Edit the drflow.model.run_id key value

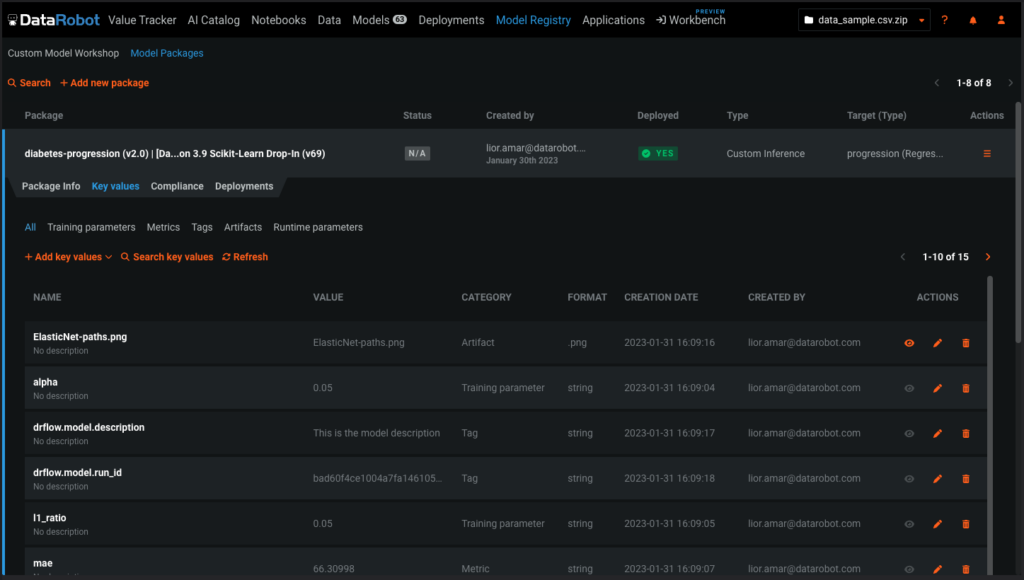tap(937, 479)
